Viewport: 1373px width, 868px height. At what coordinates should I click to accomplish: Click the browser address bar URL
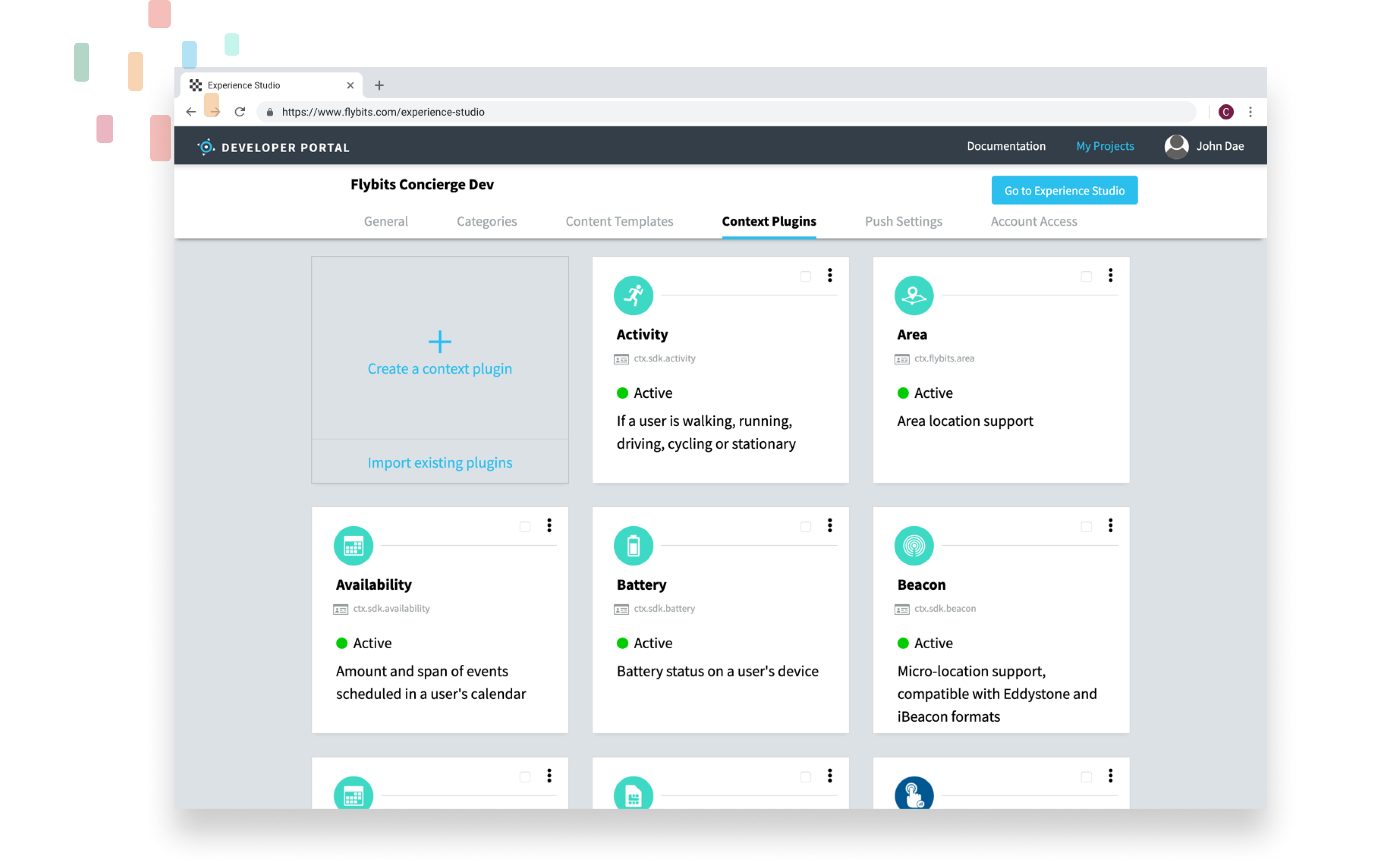383,112
